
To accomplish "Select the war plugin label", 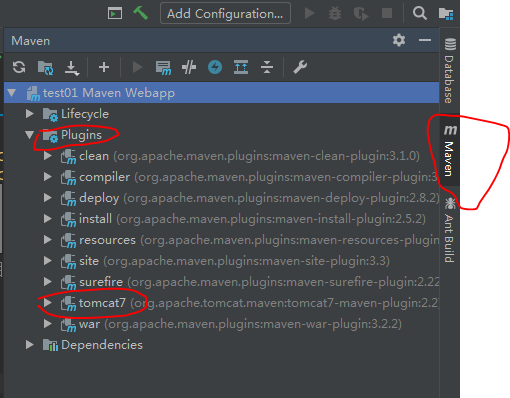I will (89, 324).
